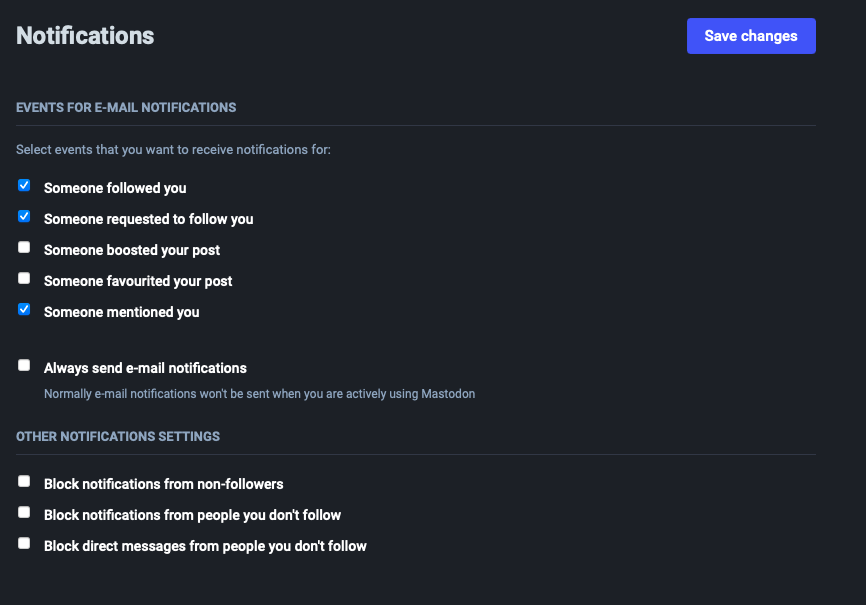The width and height of the screenshot is (866, 605).
Task: Click the 'Someone followed you' label text
Action: click(x=115, y=188)
